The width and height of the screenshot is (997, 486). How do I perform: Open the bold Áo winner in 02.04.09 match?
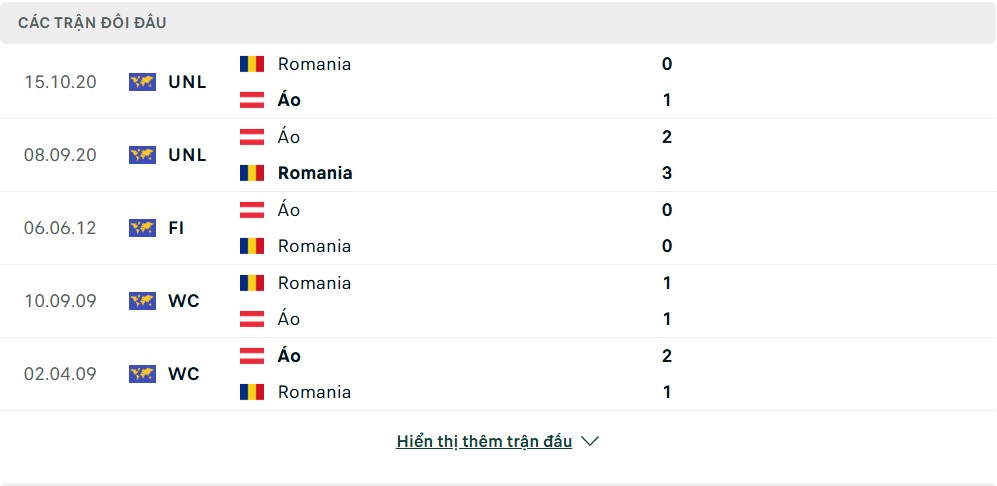[289, 356]
